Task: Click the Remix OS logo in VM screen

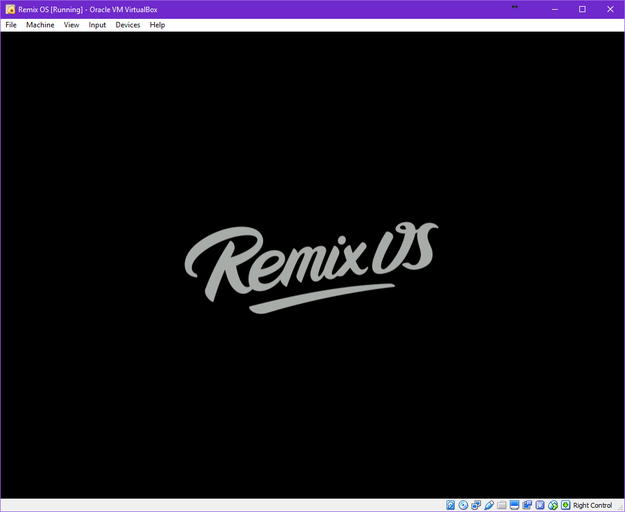Action: click(x=311, y=266)
